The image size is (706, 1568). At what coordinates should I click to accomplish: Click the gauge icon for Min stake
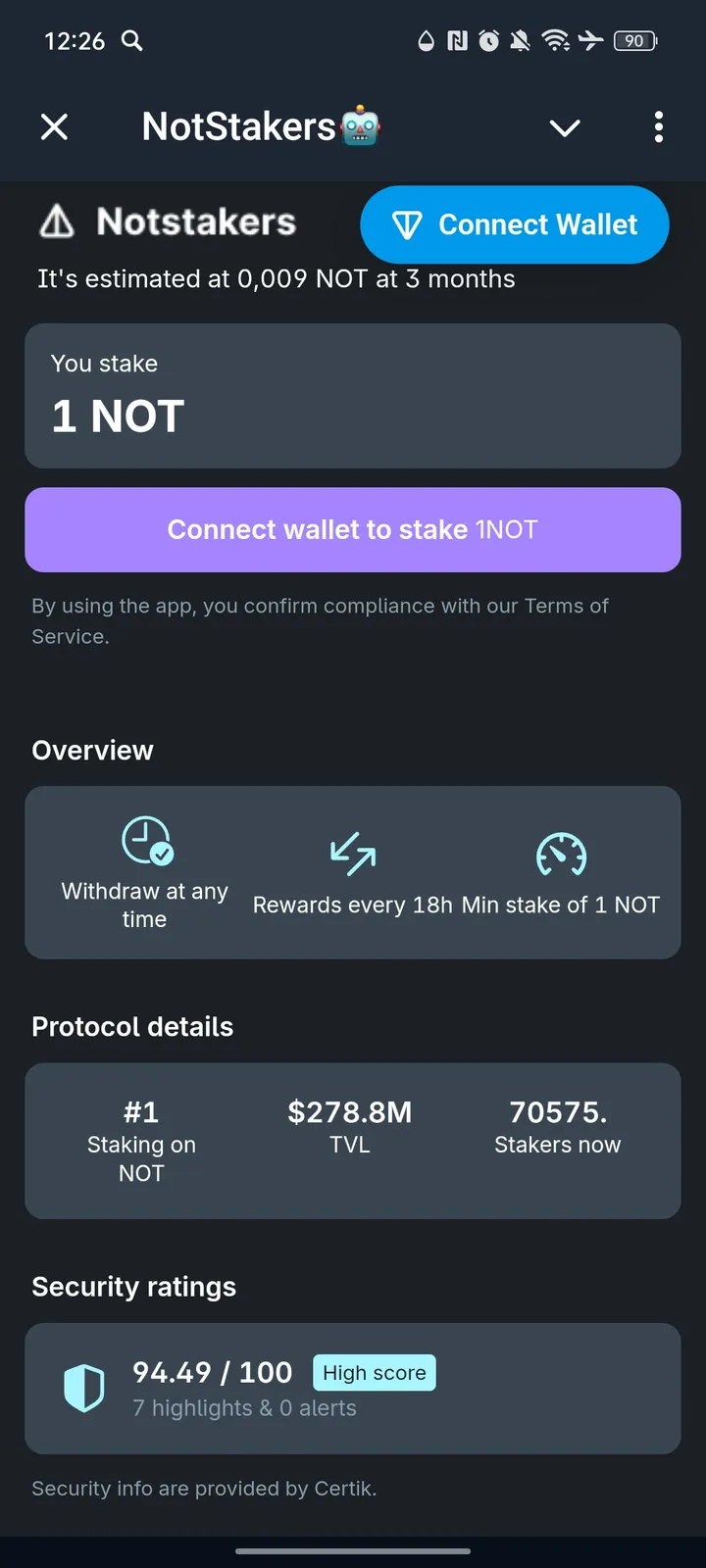coord(561,854)
